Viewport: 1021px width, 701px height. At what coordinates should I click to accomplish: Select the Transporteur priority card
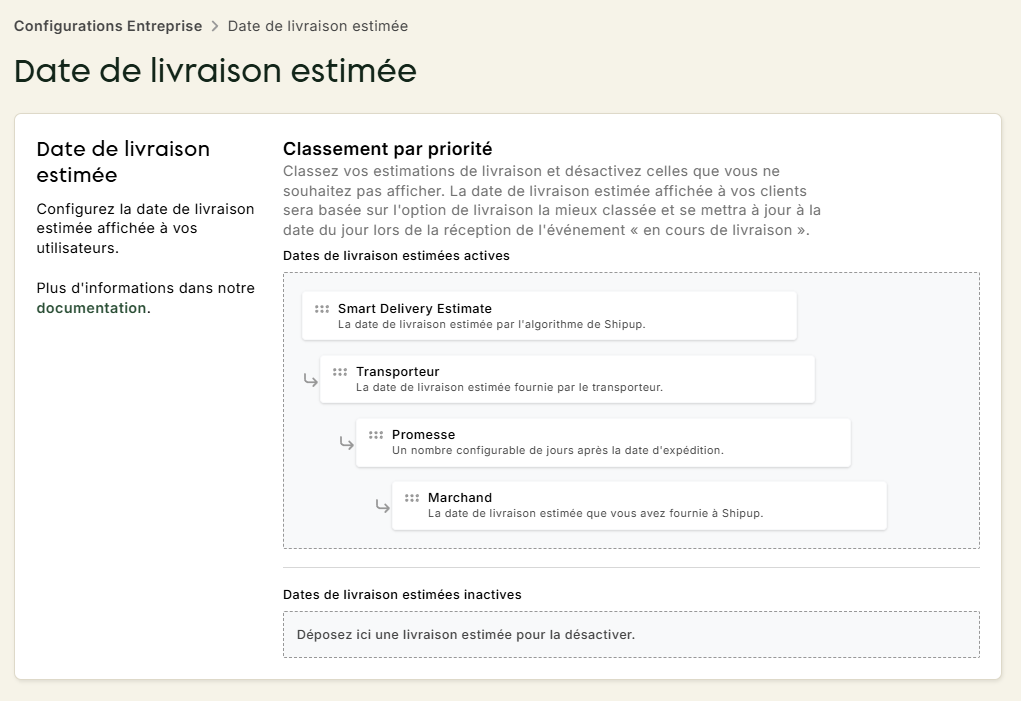[x=567, y=379]
